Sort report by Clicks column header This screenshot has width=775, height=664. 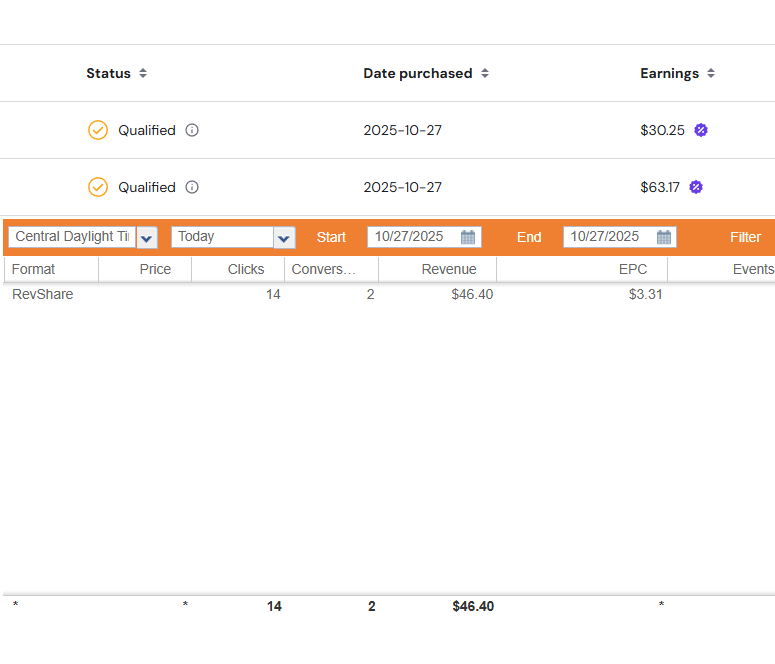pyautogui.click(x=246, y=269)
